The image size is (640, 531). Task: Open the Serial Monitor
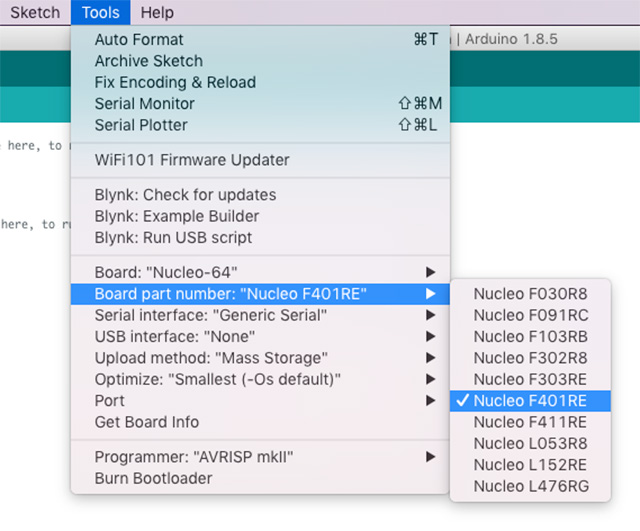[145, 104]
